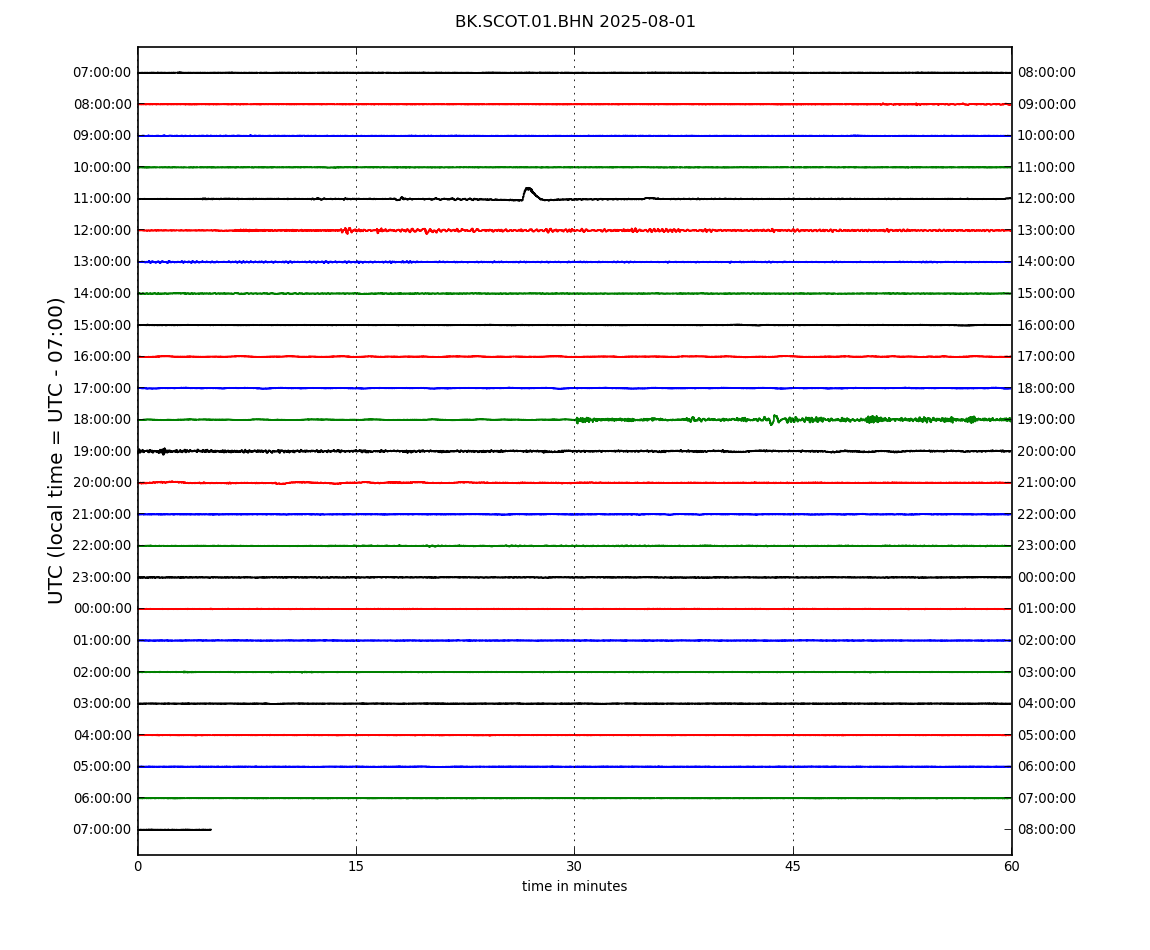Select UTC axis label 12:00:00

click(103, 230)
